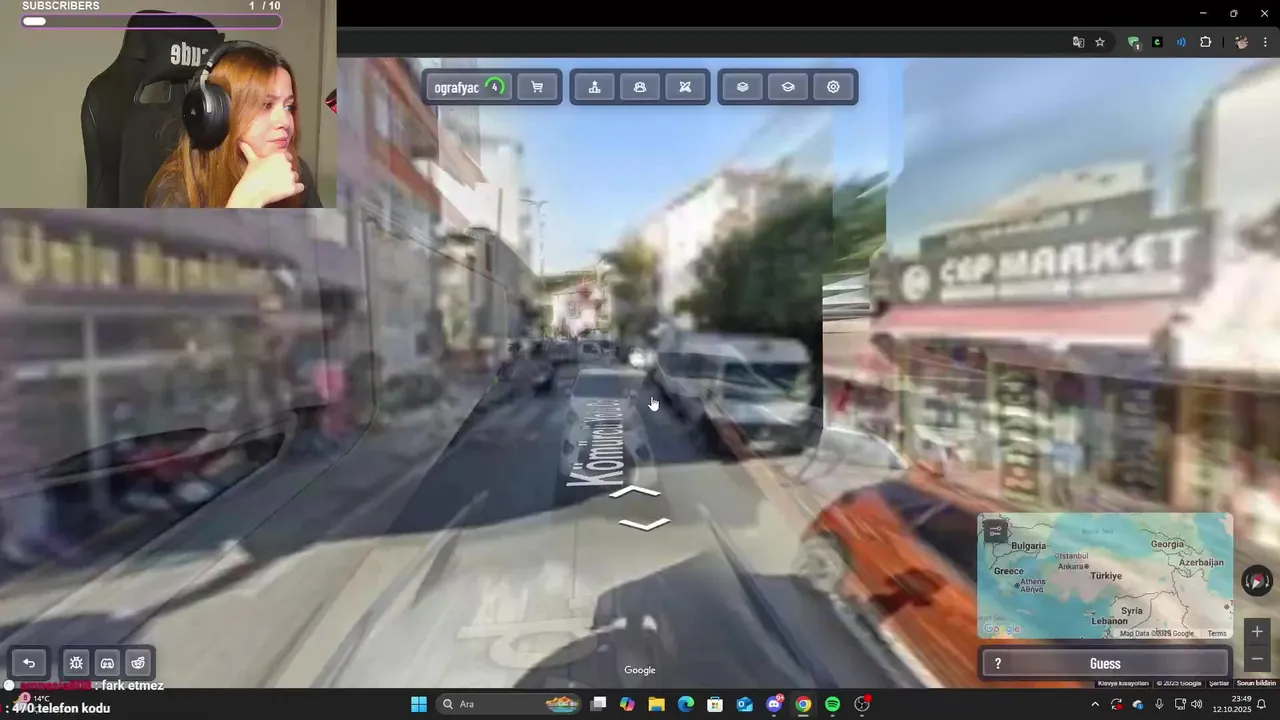Bookmark page with the star icon

[1100, 42]
